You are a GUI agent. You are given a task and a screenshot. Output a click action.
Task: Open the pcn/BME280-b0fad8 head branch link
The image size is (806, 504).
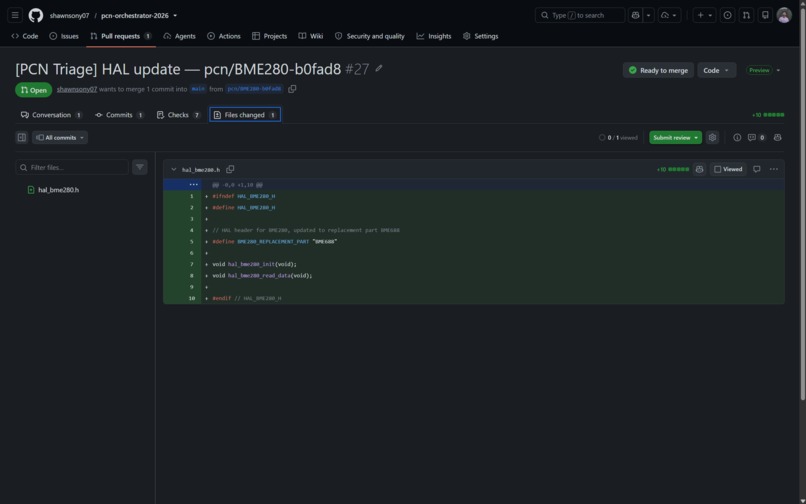(254, 89)
